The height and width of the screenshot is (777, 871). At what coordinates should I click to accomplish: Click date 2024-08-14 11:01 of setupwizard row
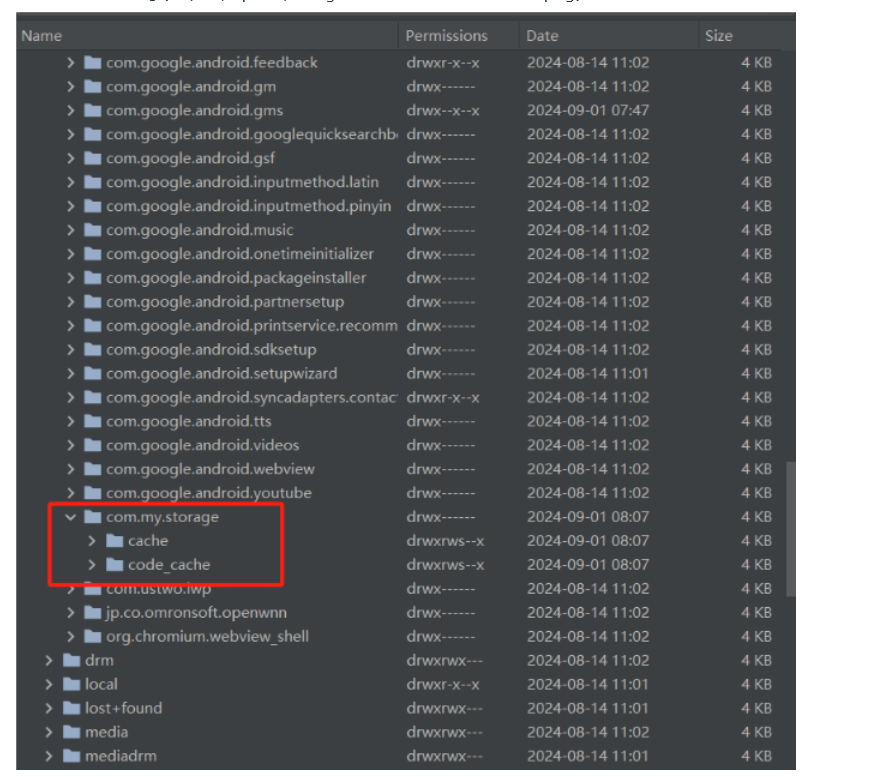[588, 373]
